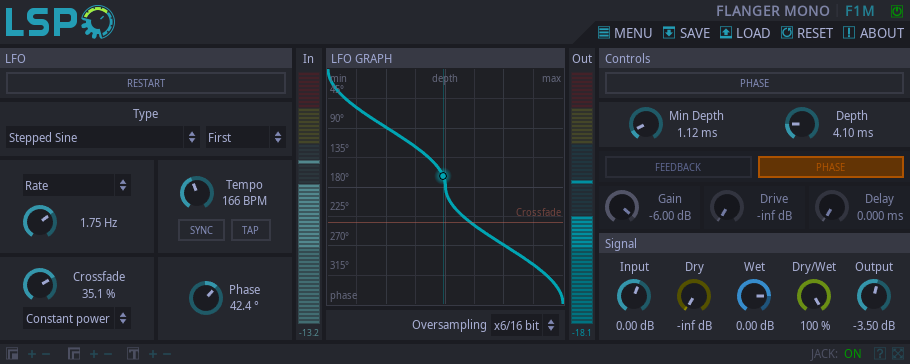Click the red Crossfade label in graph
The width and height of the screenshot is (910, 364).
[x=539, y=212]
